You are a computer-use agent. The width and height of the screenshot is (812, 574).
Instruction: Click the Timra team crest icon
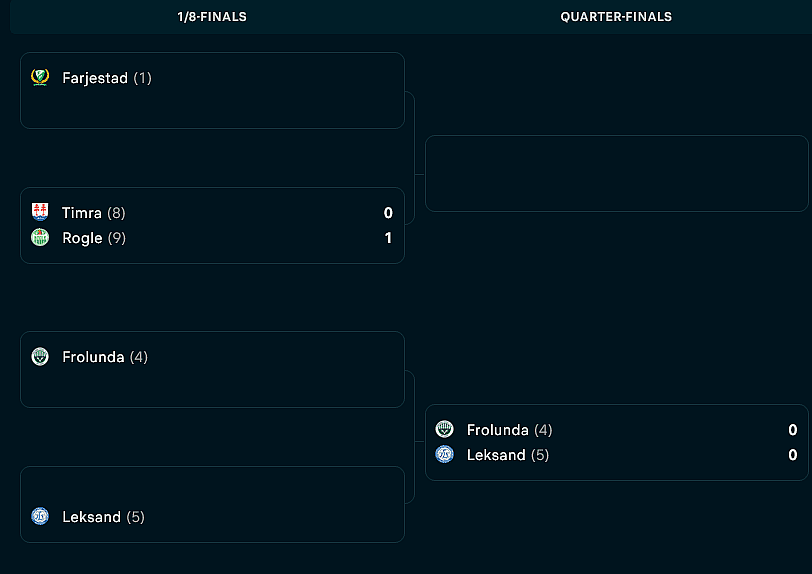tap(40, 212)
